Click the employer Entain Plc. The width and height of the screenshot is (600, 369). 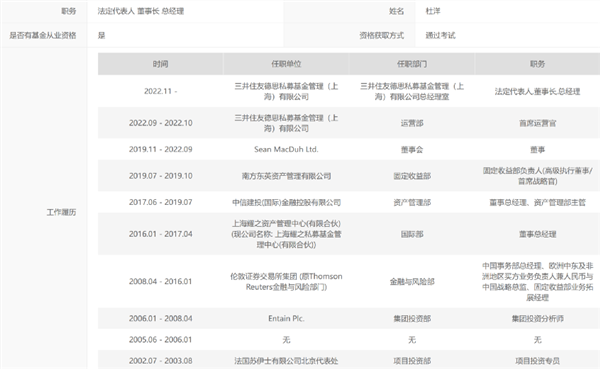pyautogui.click(x=286, y=318)
